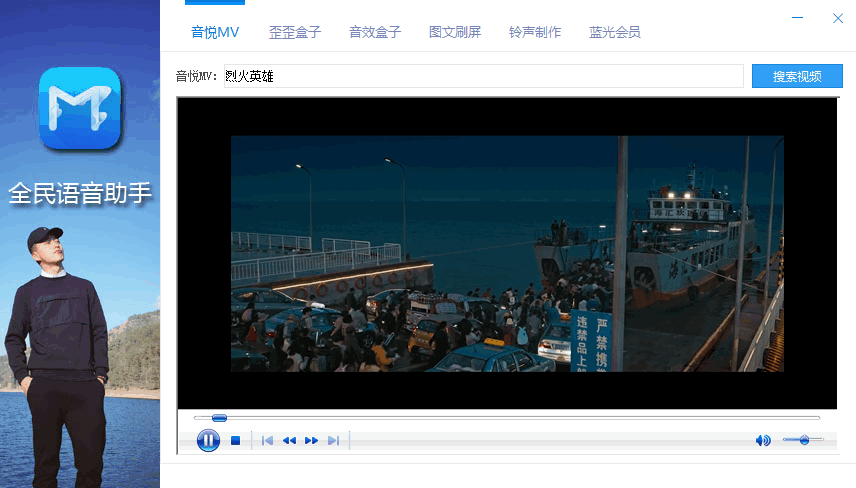The image size is (856, 488).
Task: Skip to next track icon
Action: tap(334, 441)
